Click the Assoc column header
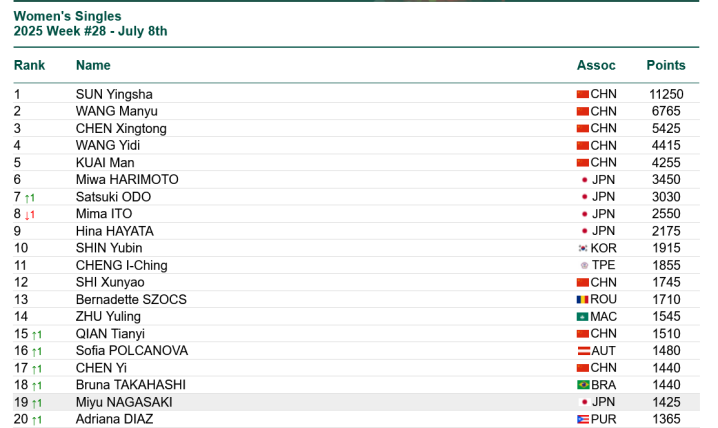The image size is (718, 428). tap(596, 65)
